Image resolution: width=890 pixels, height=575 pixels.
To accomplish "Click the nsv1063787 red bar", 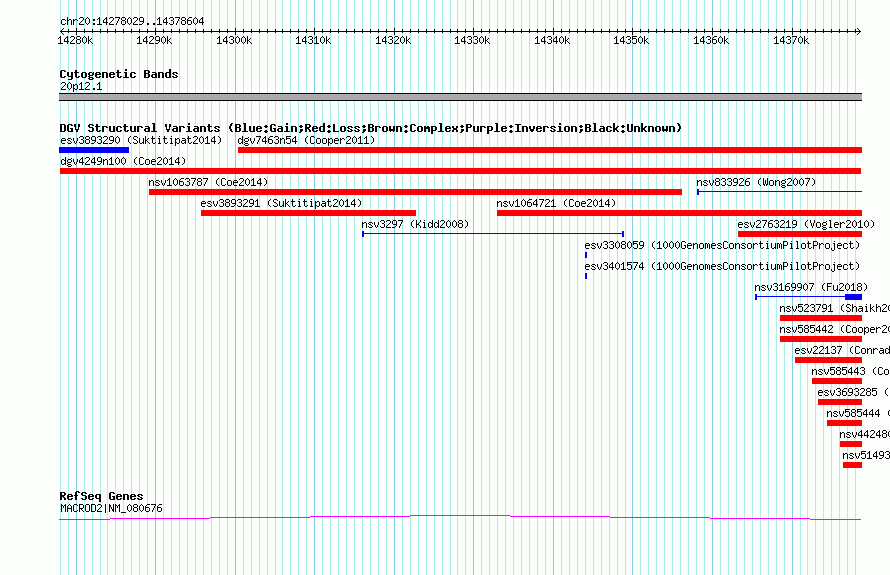I will [x=415, y=192].
